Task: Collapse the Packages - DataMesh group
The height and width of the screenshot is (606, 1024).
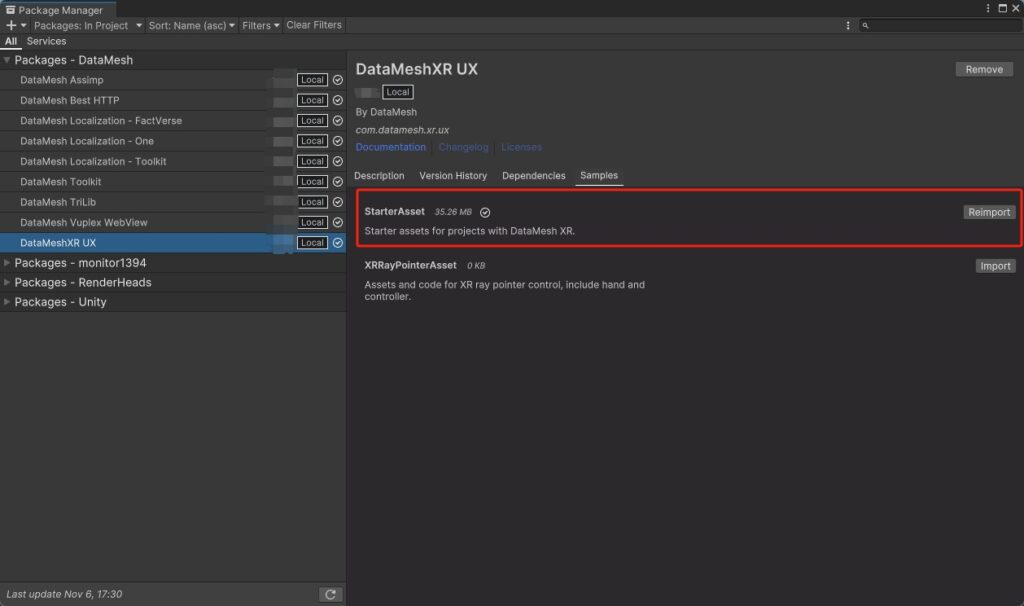Action: (x=8, y=61)
